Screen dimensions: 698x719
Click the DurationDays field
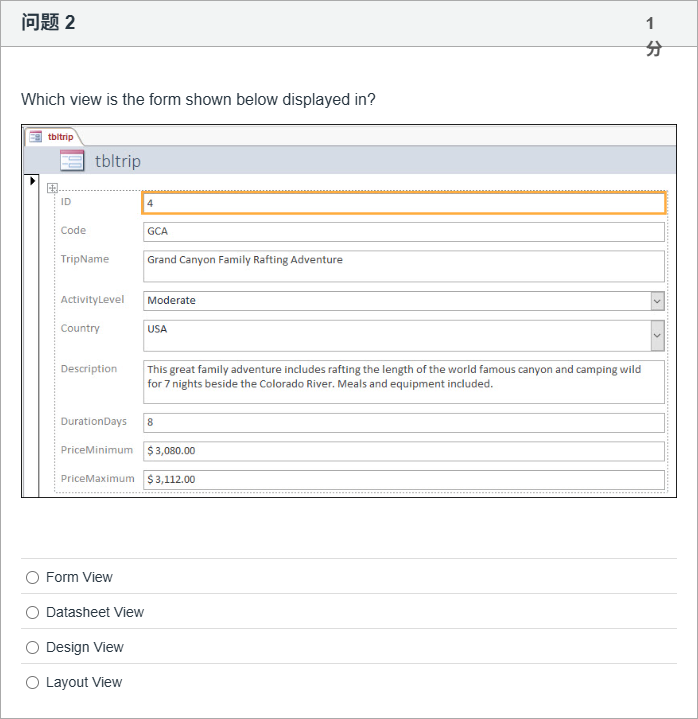tap(403, 422)
